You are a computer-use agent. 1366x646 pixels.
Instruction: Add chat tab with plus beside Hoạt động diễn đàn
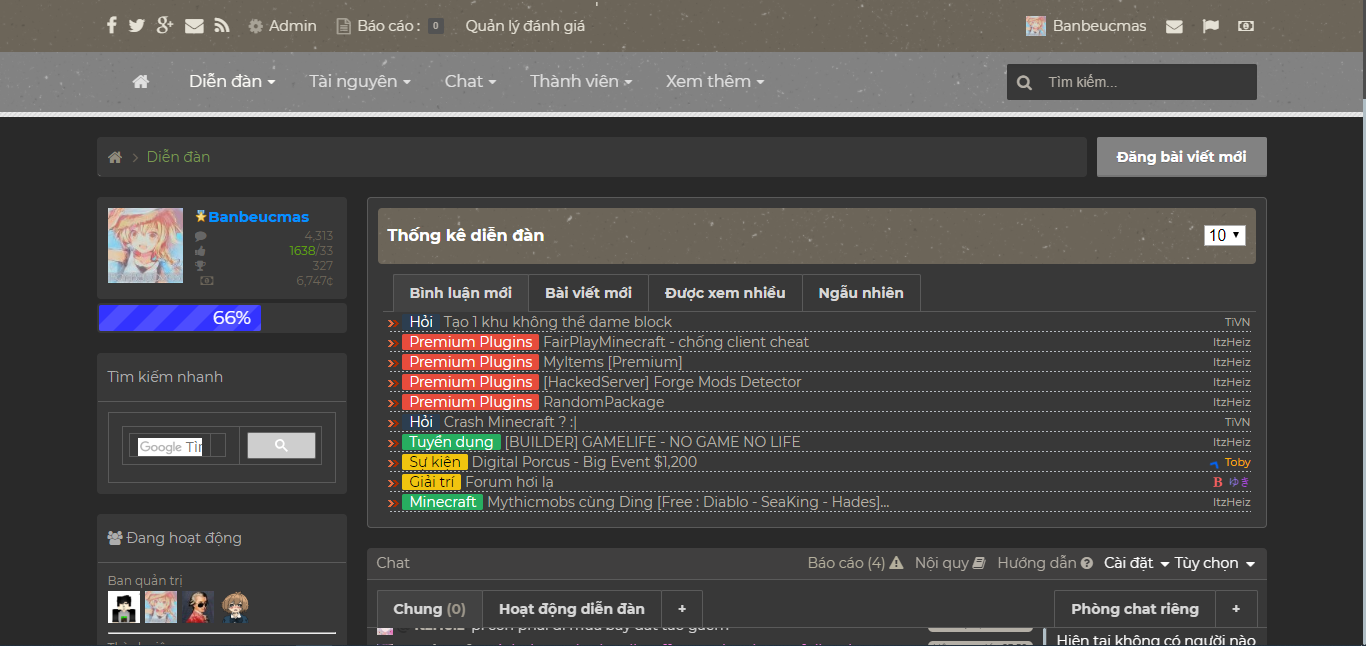[682, 609]
